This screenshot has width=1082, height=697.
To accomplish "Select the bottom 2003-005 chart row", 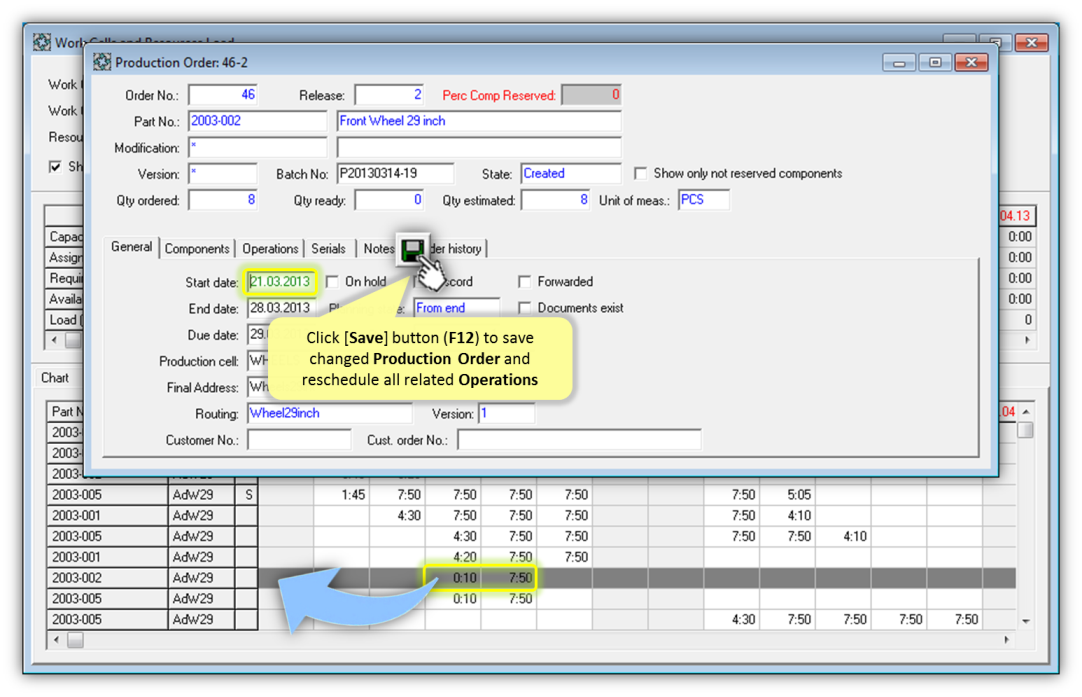I will (x=531, y=620).
